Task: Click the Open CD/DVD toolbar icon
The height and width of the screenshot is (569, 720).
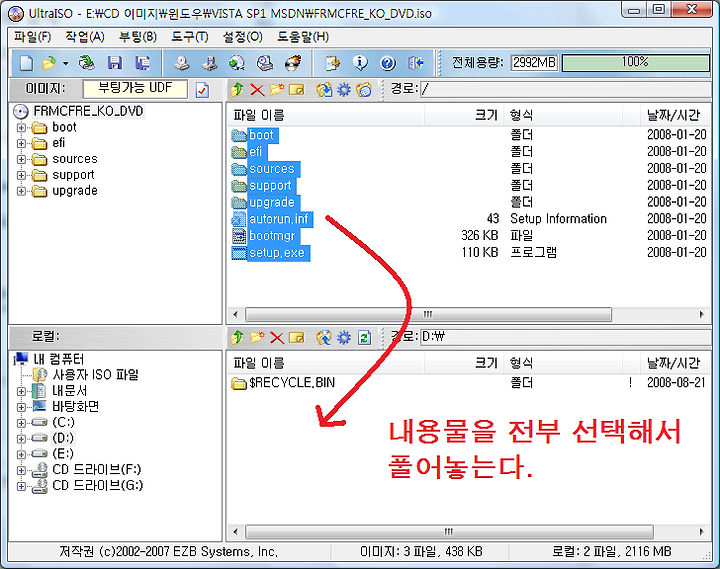Action: 86,63
